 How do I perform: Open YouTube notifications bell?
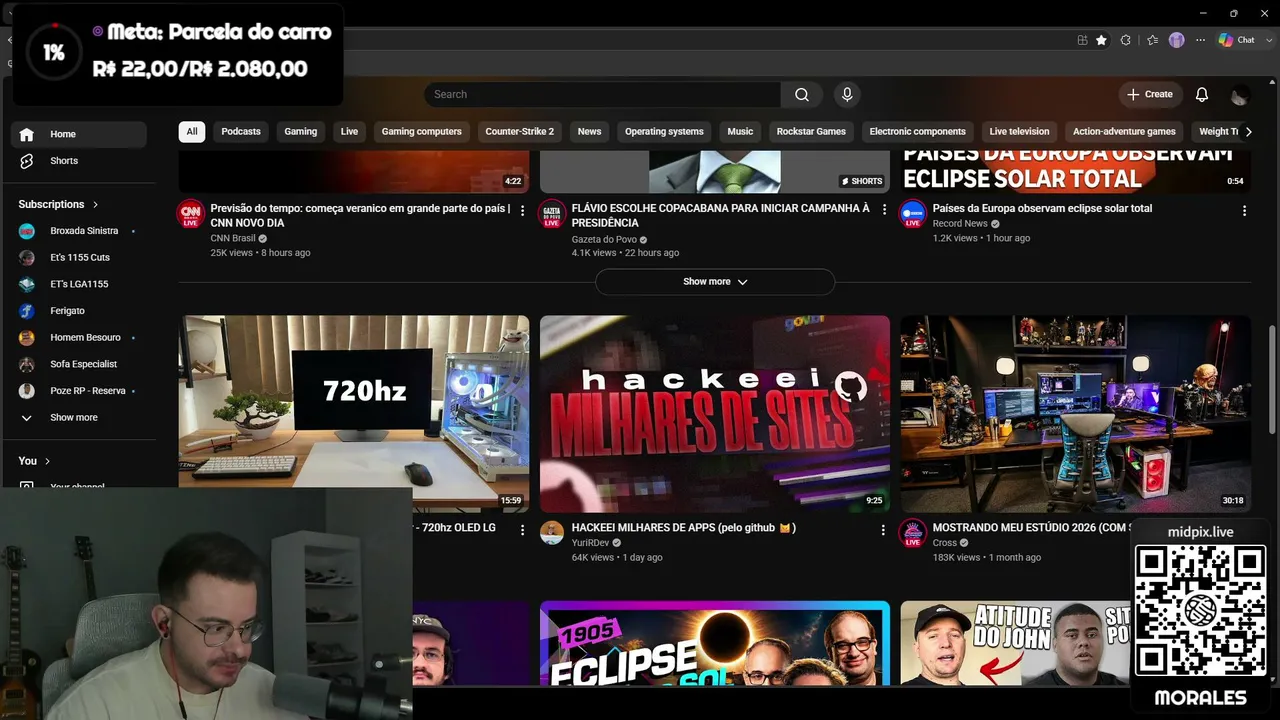(x=1202, y=94)
